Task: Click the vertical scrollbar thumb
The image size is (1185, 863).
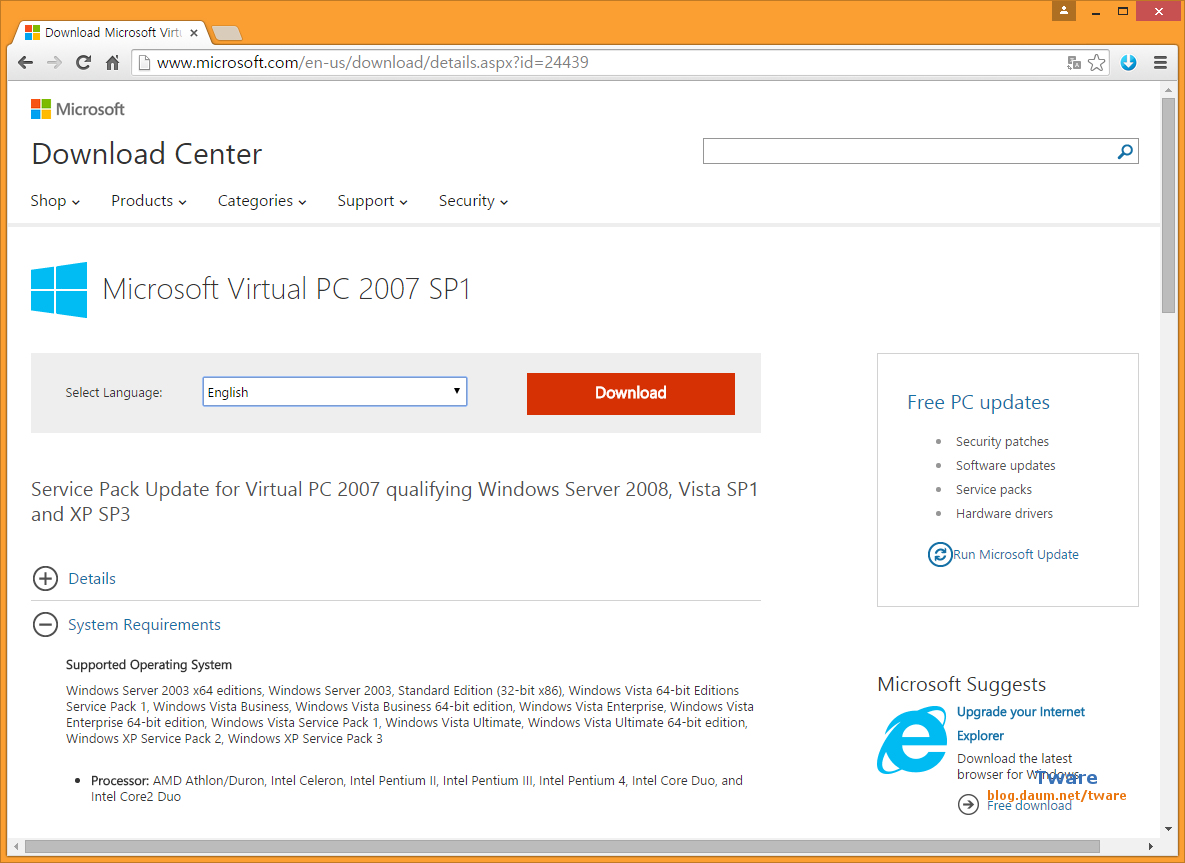Action: click(x=1168, y=205)
